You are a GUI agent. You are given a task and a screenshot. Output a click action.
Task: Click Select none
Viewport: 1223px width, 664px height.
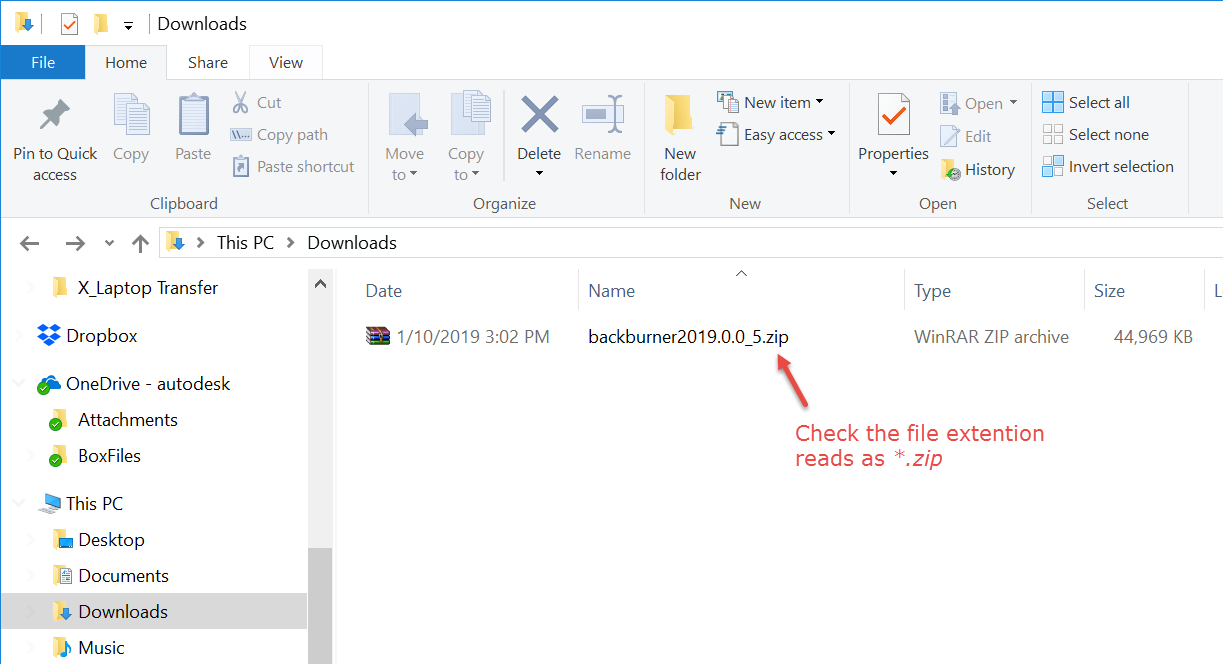tap(1095, 134)
